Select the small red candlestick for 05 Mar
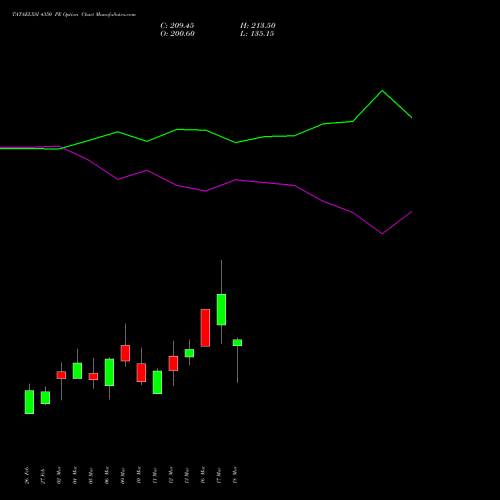Viewport: 500px width, 500px height. tap(93, 376)
